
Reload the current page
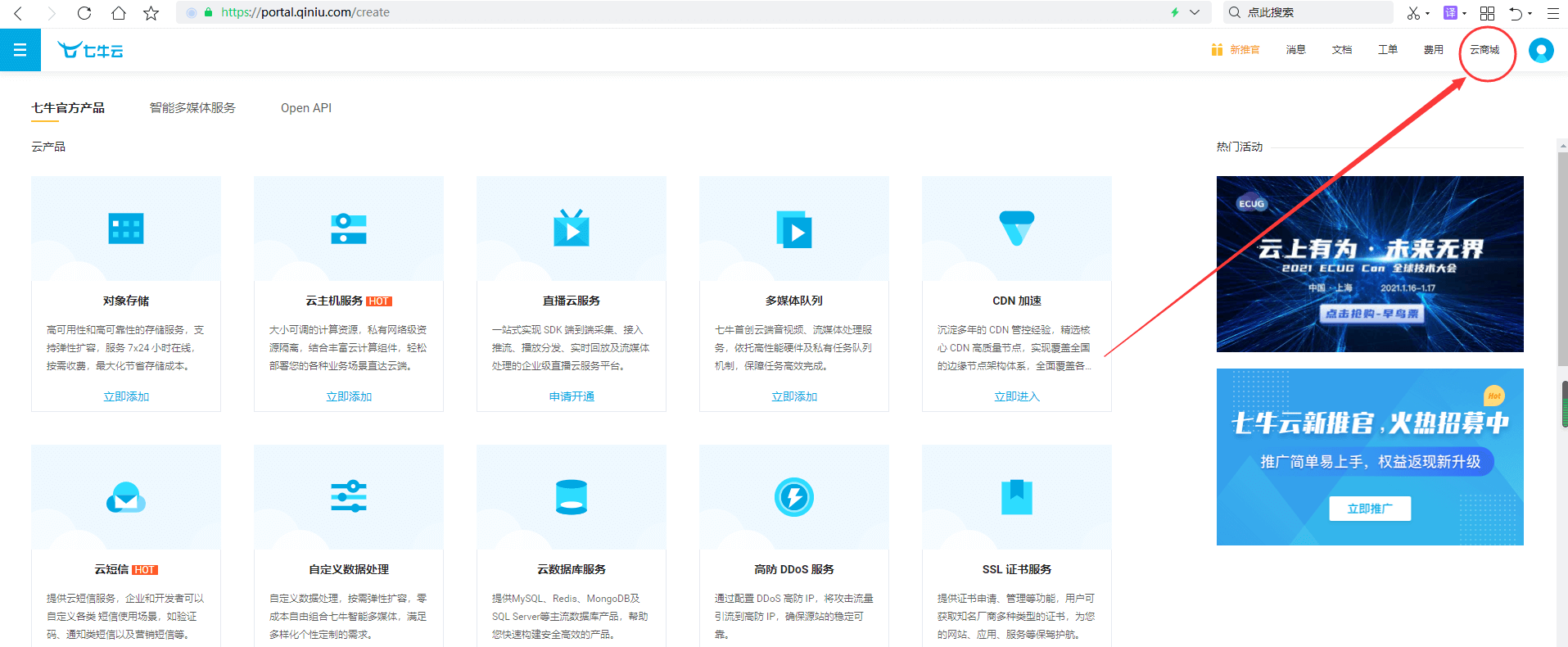pyautogui.click(x=84, y=12)
